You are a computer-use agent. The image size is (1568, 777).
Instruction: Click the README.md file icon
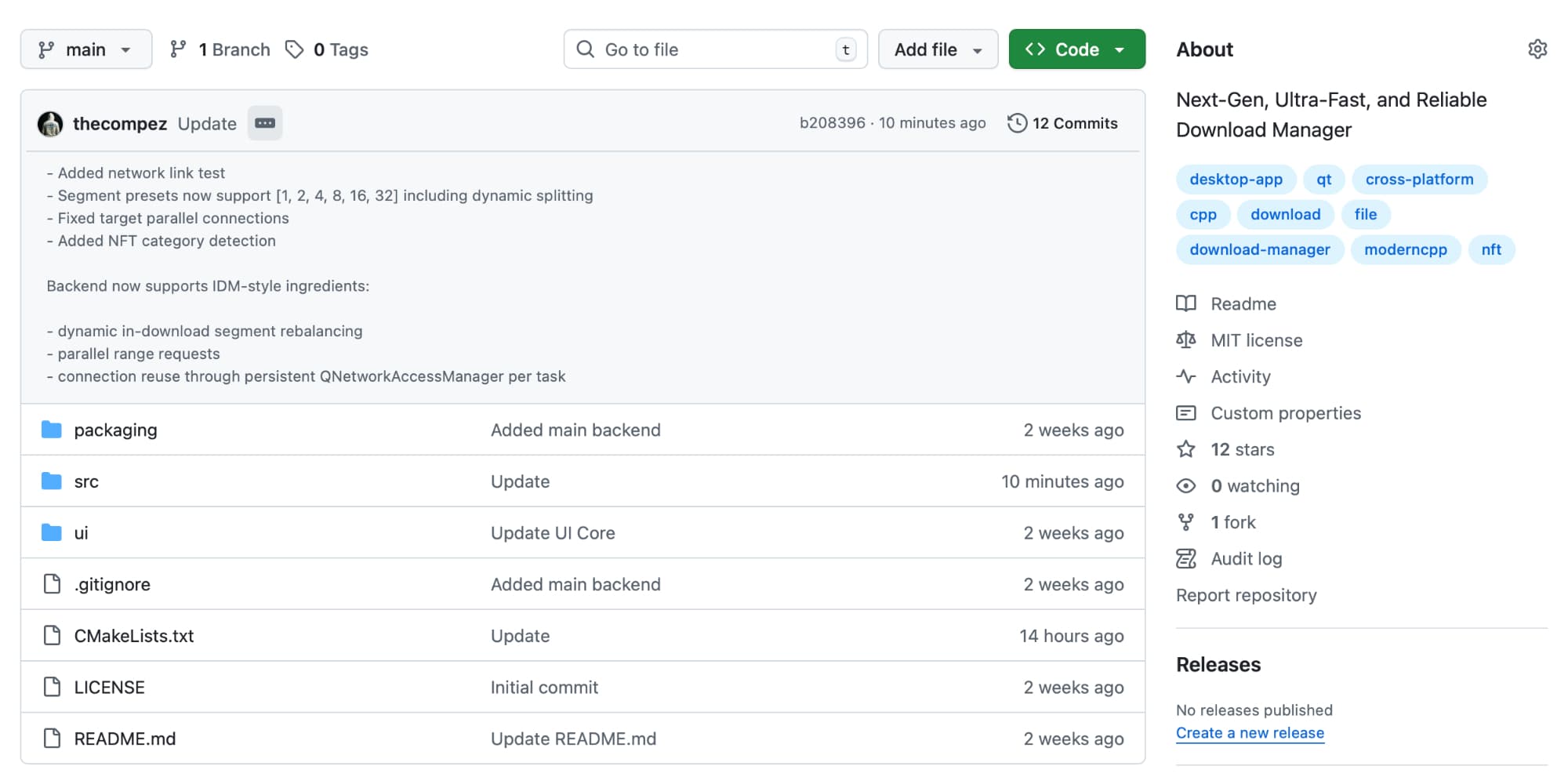coord(52,739)
